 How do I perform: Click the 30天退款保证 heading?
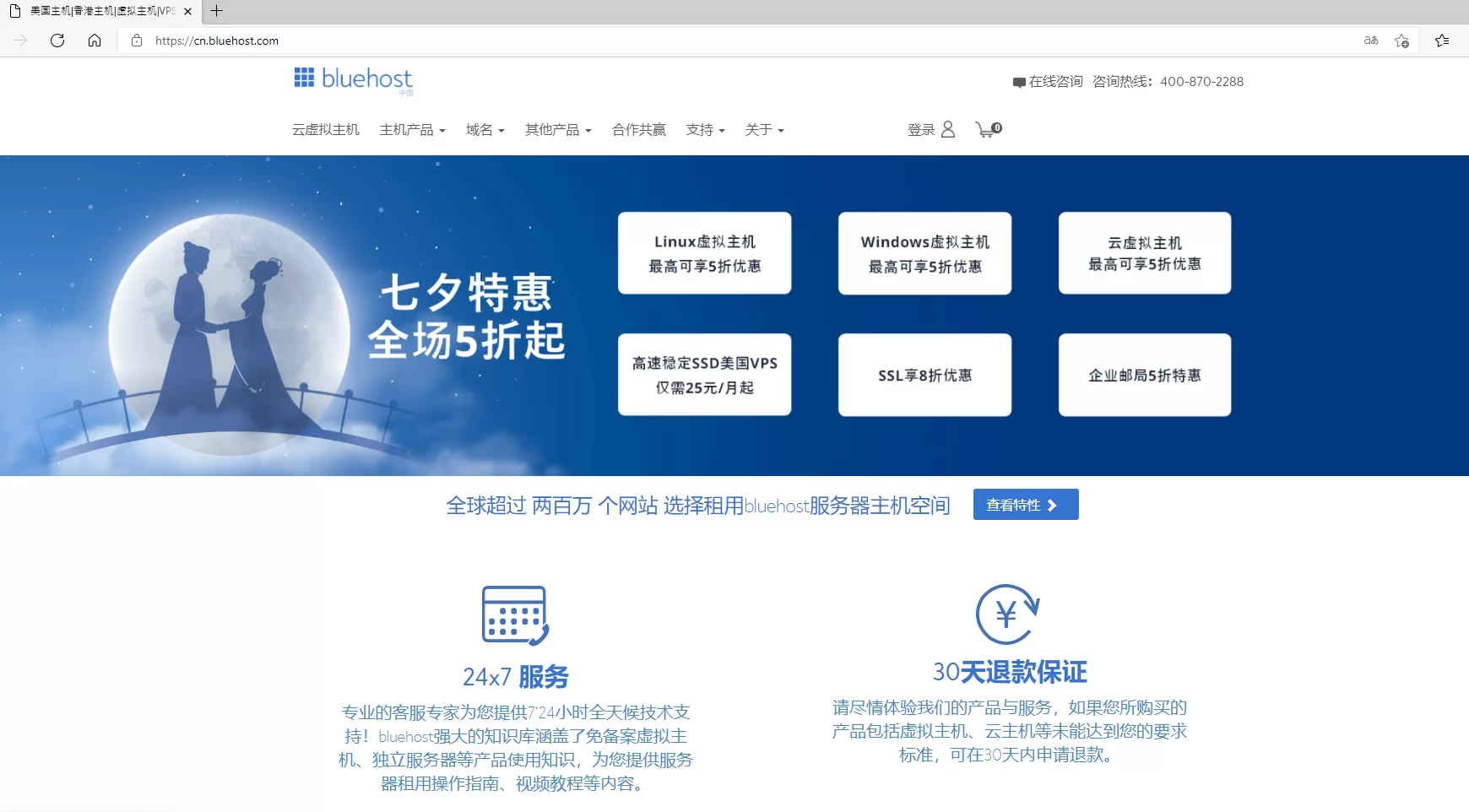pos(1010,672)
